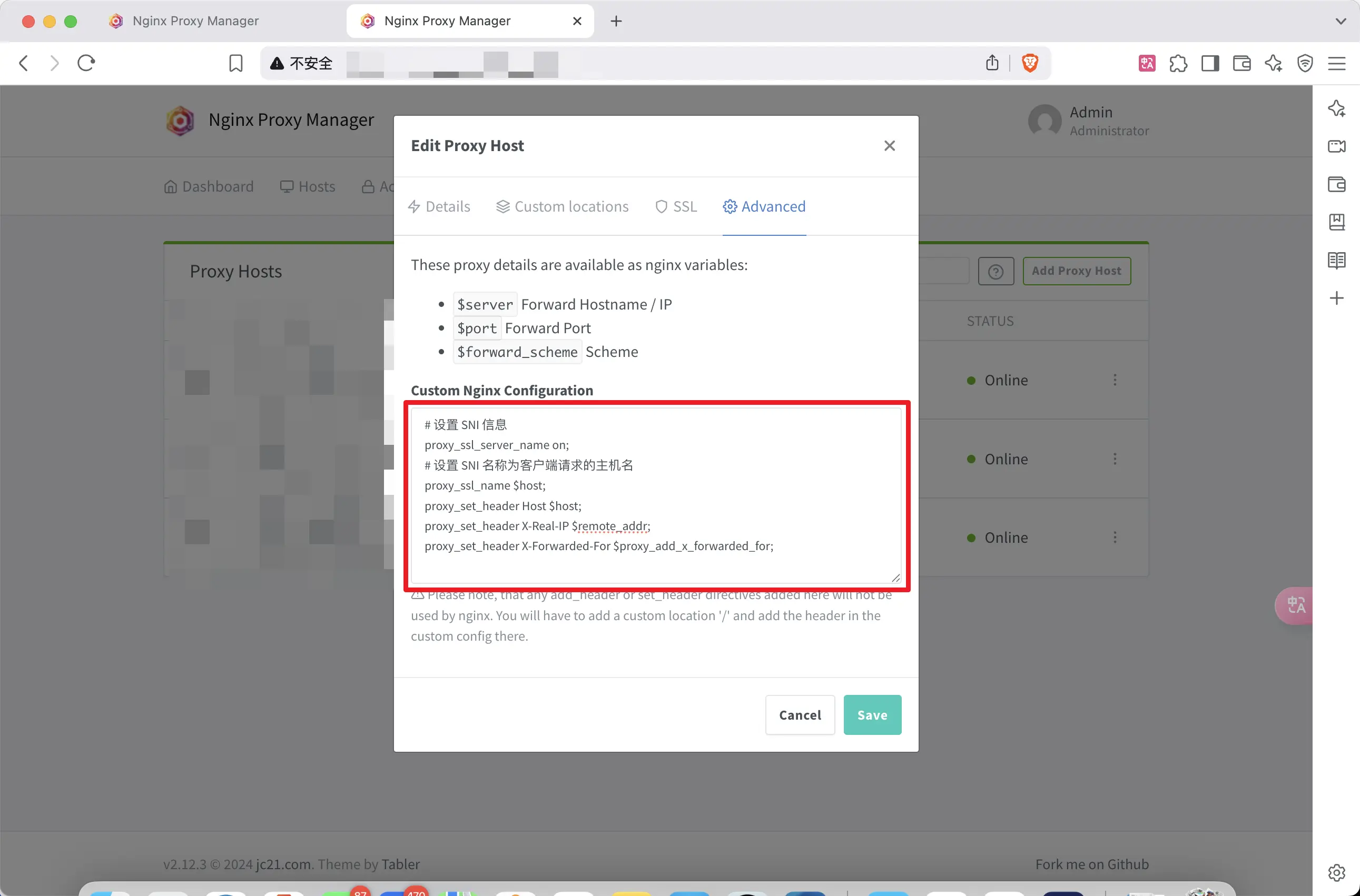Click the floating pink translate button

tap(1294, 605)
